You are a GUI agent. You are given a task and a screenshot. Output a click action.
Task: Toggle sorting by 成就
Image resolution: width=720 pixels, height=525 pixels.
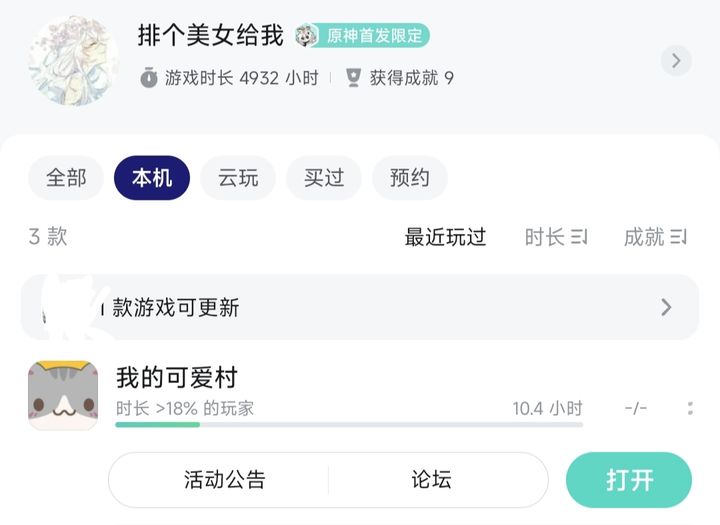click(x=655, y=237)
